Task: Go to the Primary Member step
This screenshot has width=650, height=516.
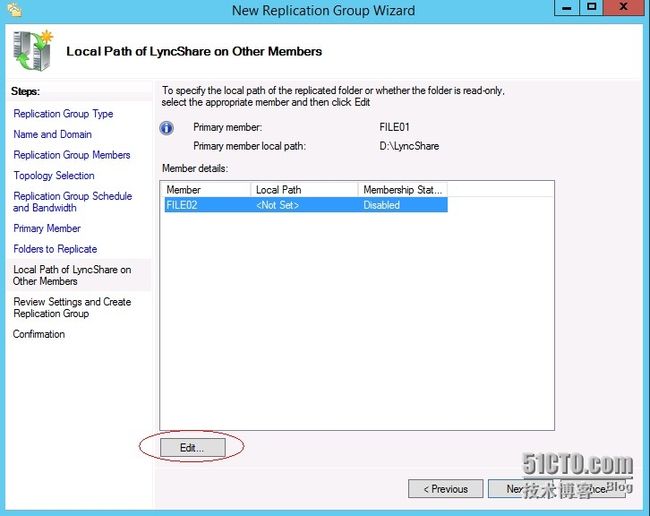Action: [47, 228]
